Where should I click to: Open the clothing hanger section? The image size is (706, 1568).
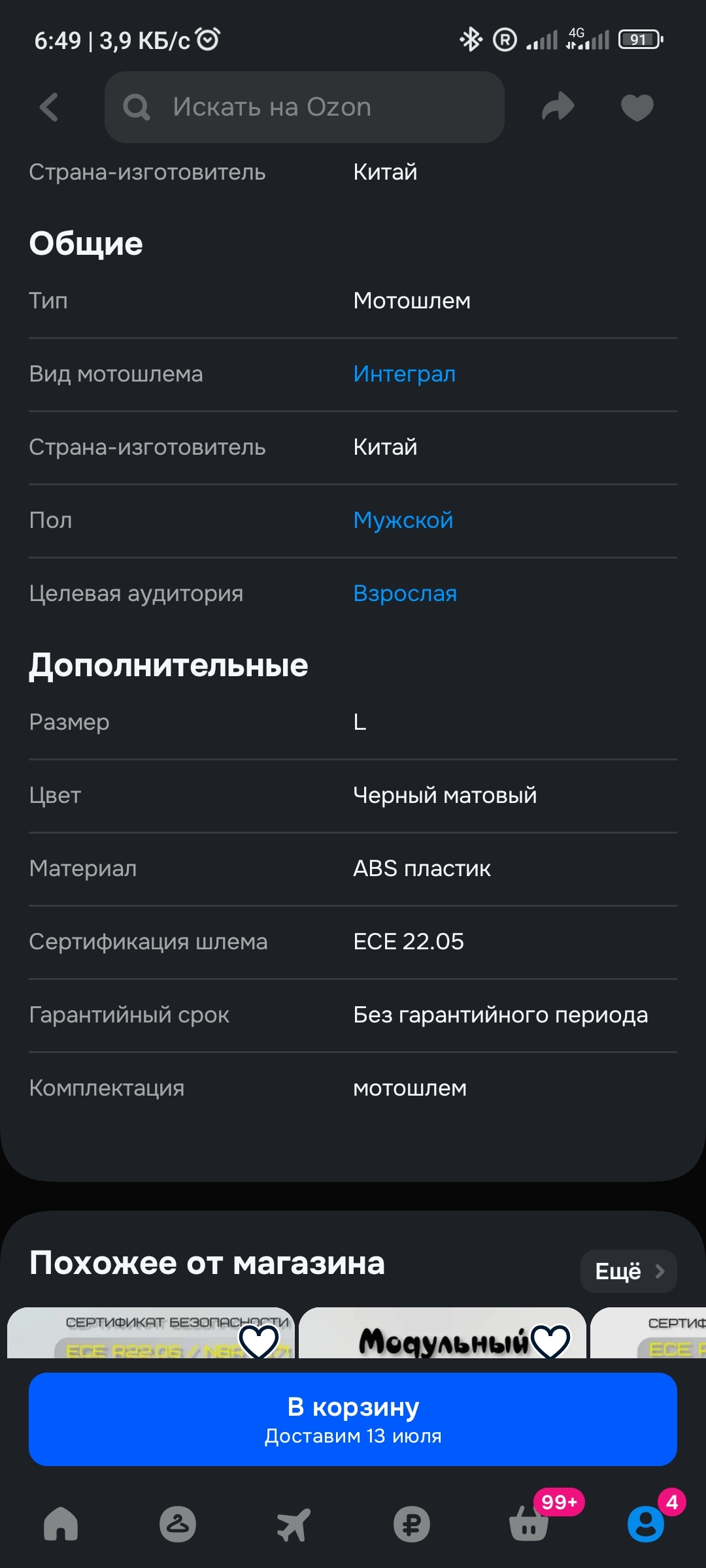coord(178,1524)
